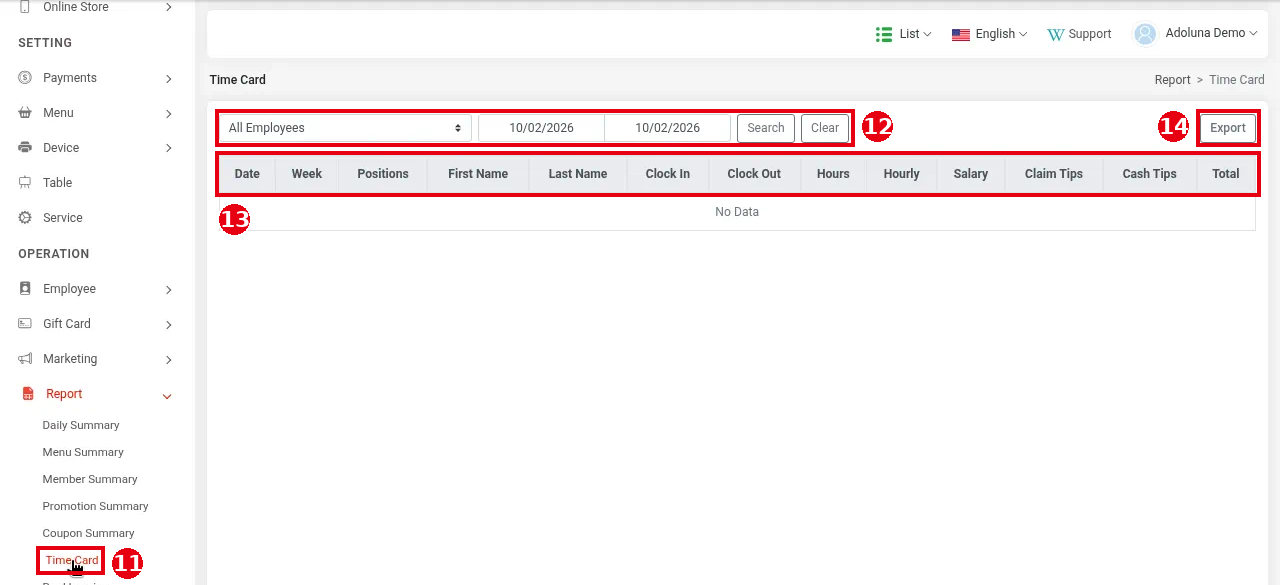This screenshot has height=585, width=1280.
Task: Click the Online Store phone icon
Action: (x=25, y=7)
